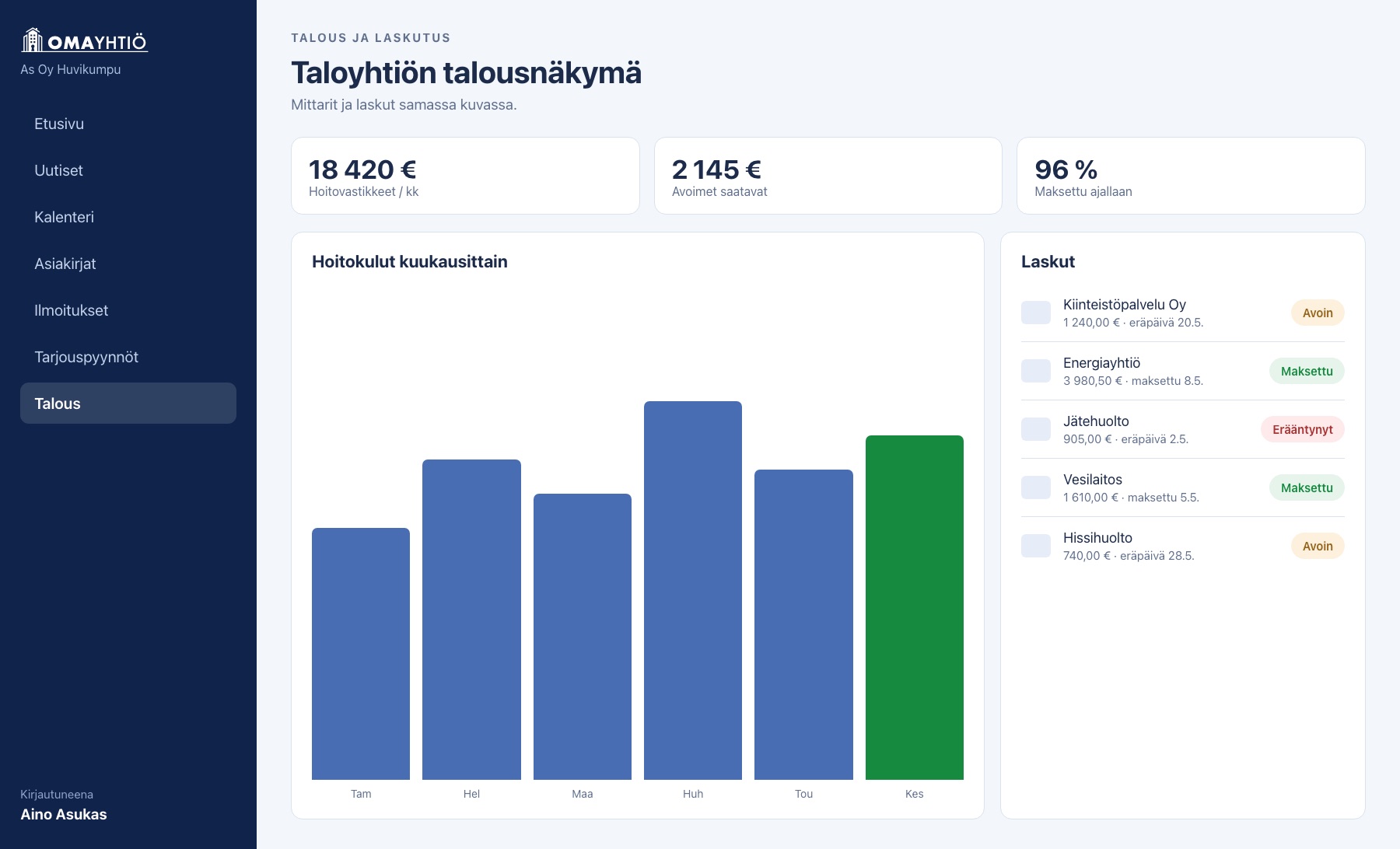
Task: Click Avoin badge on Kiinteistöpalvelu Oy
Action: [x=1318, y=313]
